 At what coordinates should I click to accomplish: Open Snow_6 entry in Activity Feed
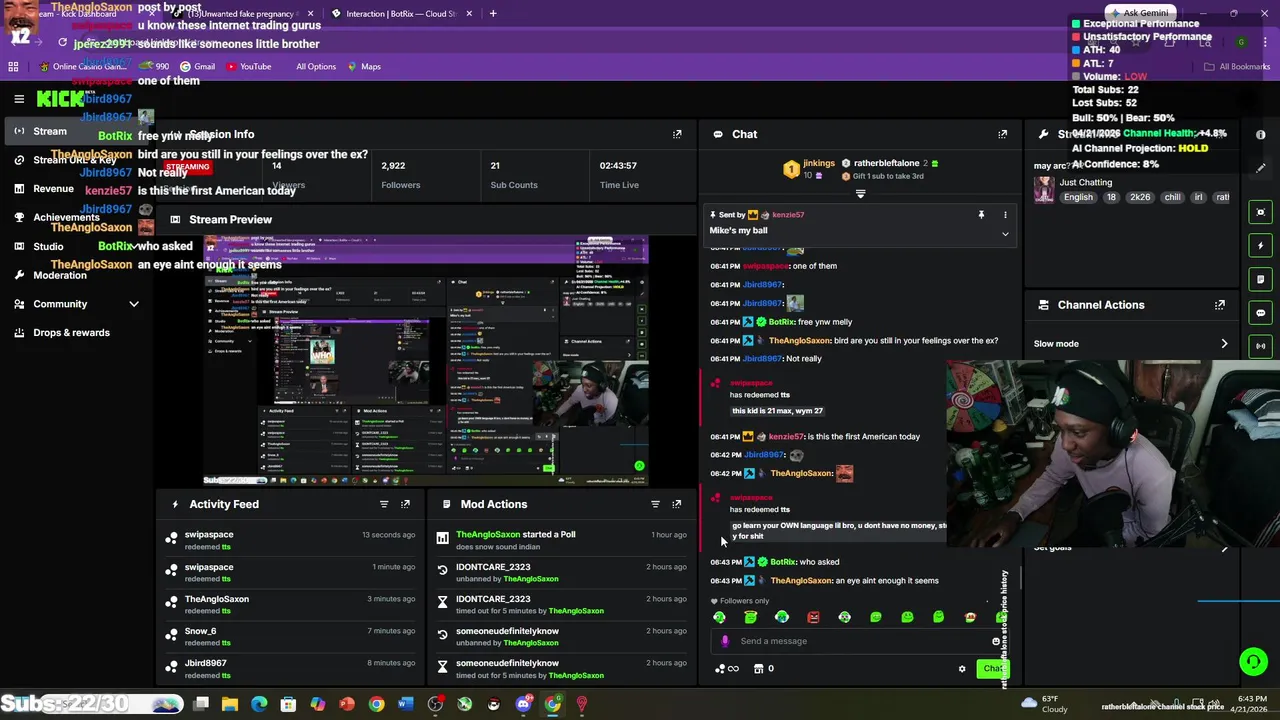290,637
